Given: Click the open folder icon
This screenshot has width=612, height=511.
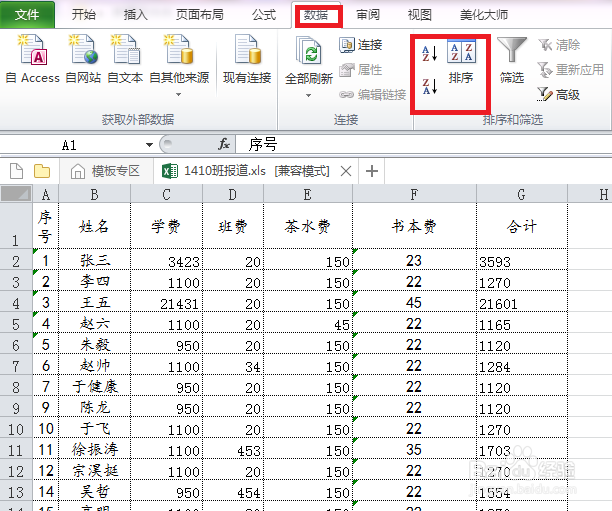Looking at the screenshot, I should coord(42,171).
